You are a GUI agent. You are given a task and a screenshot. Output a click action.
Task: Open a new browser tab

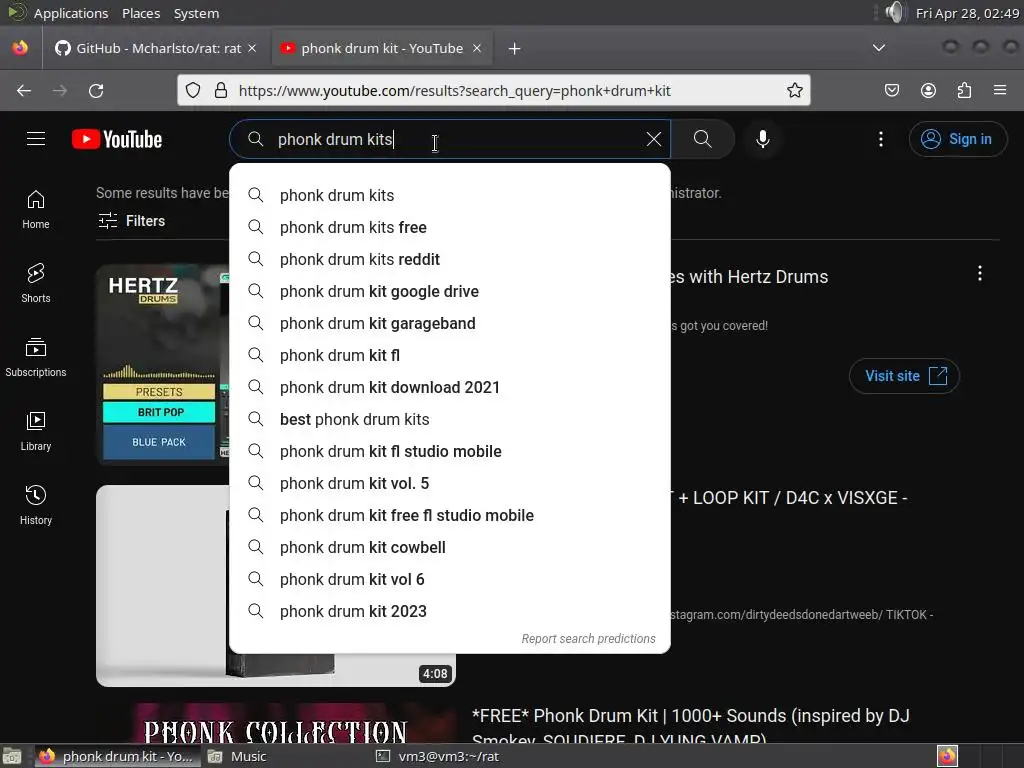click(x=515, y=48)
